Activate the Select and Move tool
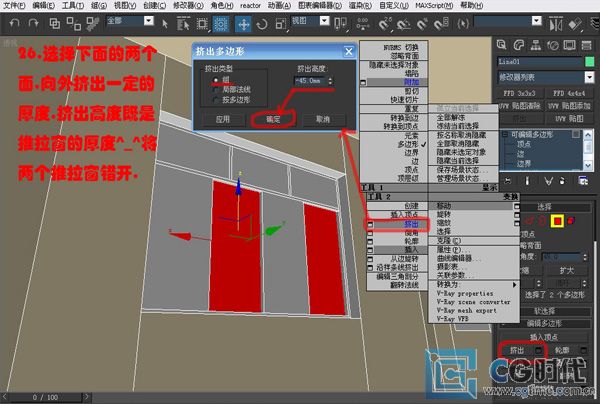The image size is (600, 404). [x=243, y=24]
